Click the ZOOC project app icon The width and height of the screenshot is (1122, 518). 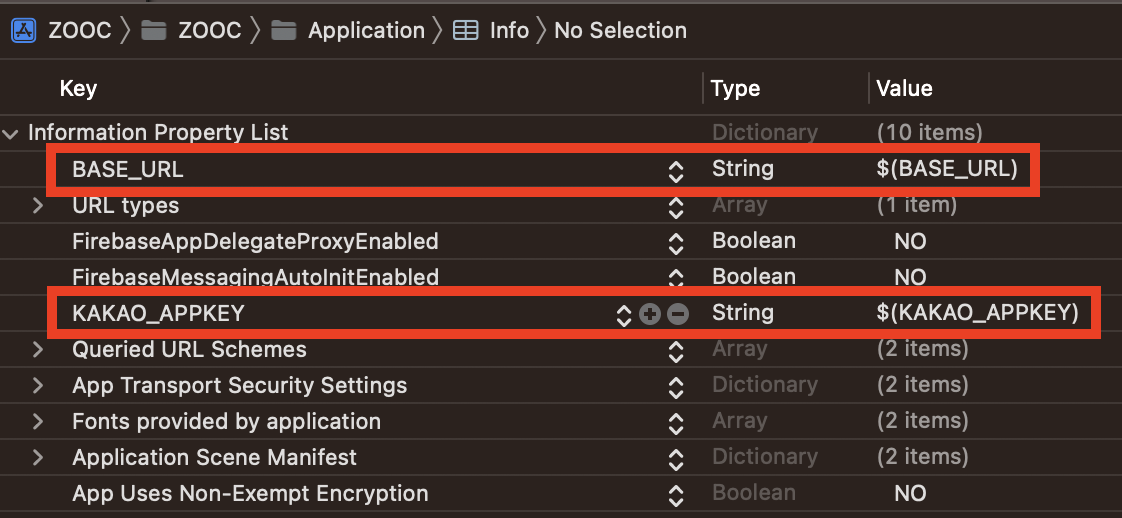click(x=24, y=30)
